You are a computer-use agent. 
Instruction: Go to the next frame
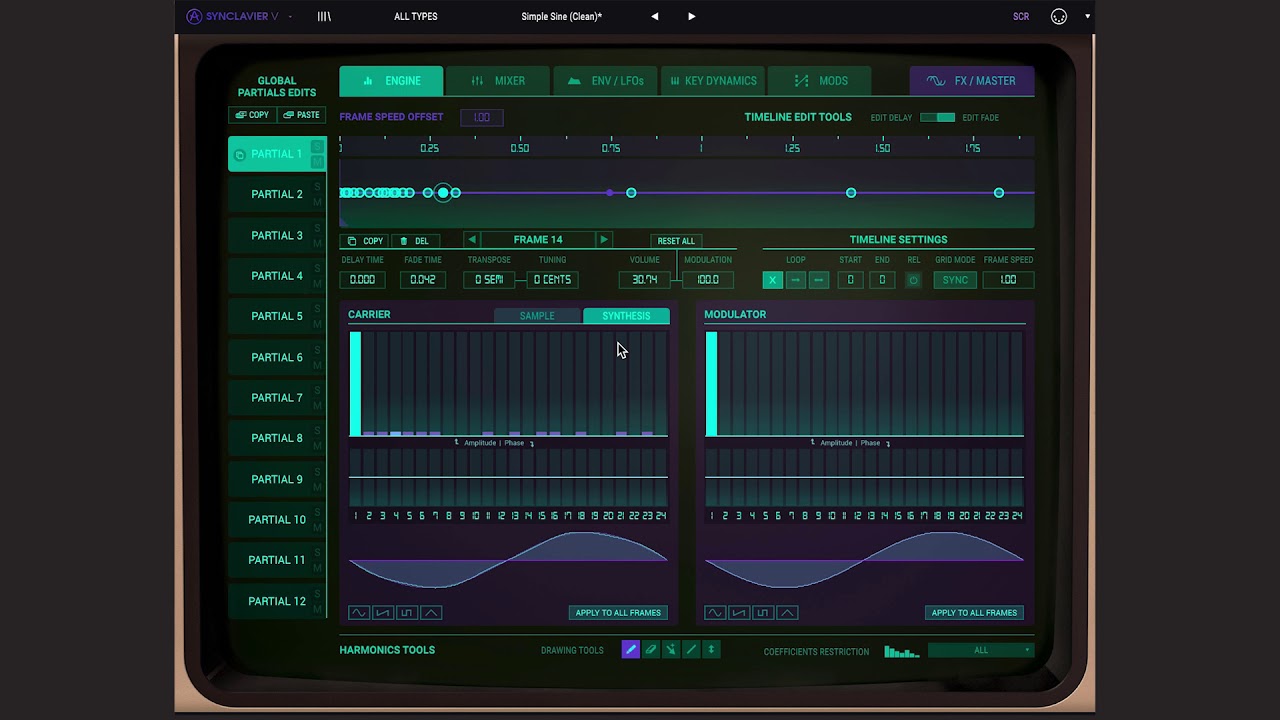[604, 240]
